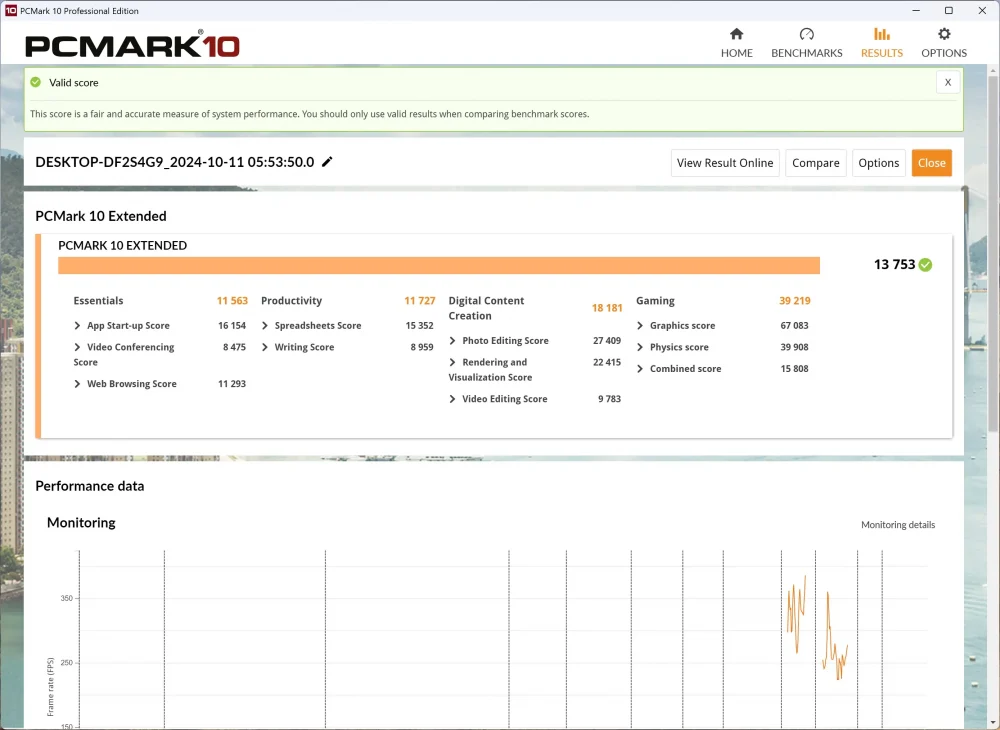Click the green valid score check icon
This screenshot has width=1000, height=730.
tap(36, 82)
